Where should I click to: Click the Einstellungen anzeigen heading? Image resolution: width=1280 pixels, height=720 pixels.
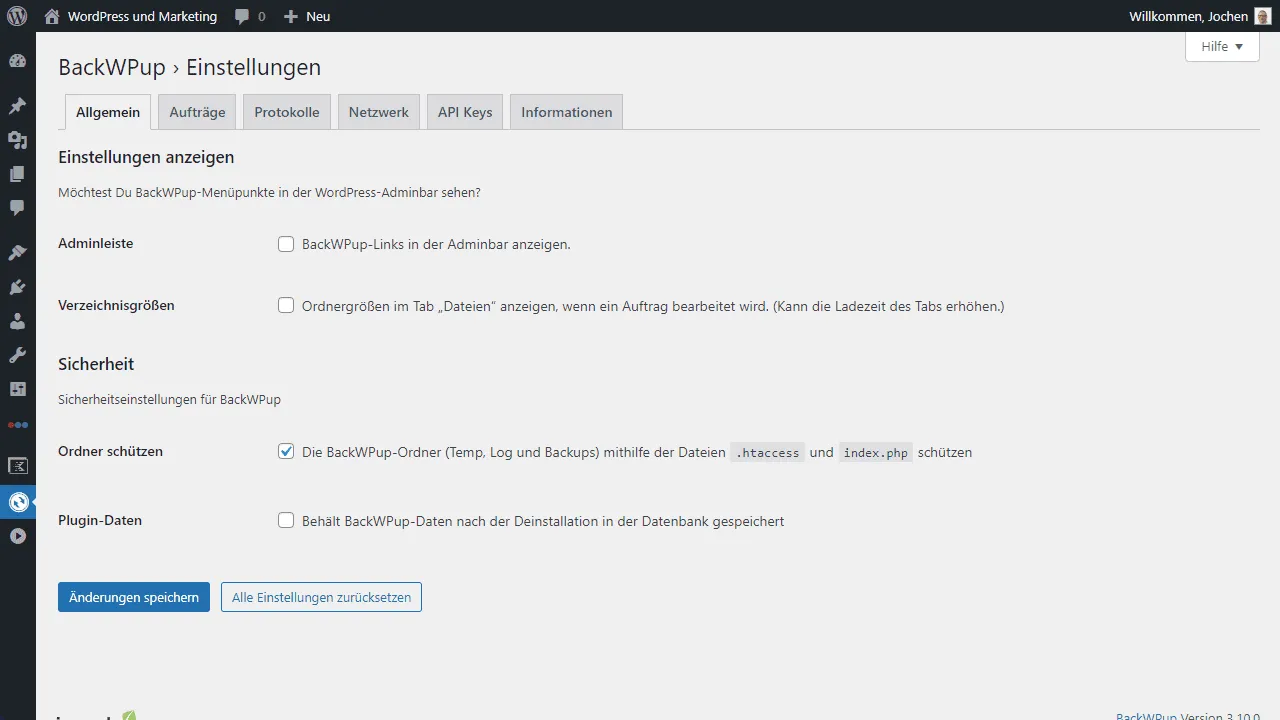[146, 157]
